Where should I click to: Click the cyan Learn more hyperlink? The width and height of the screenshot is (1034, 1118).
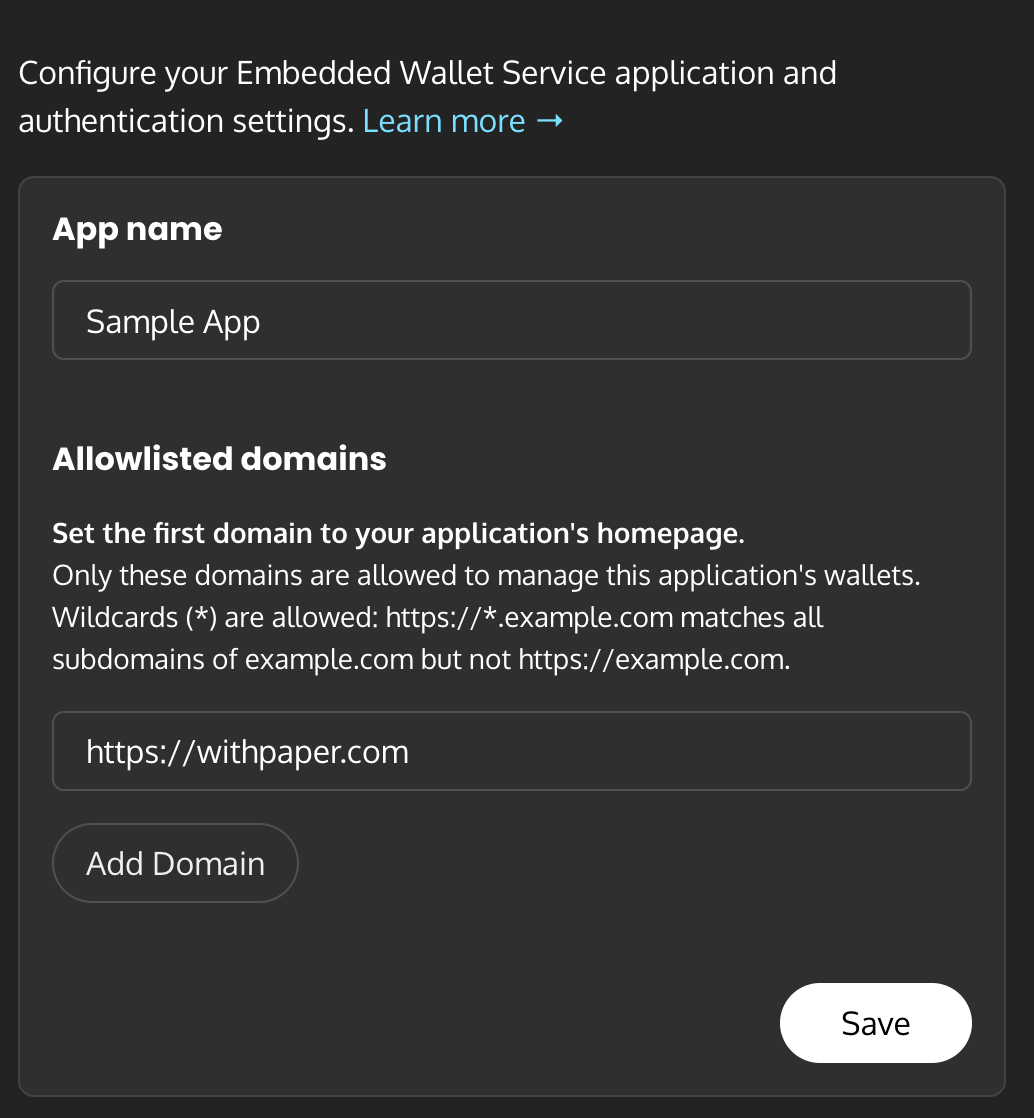pos(444,120)
